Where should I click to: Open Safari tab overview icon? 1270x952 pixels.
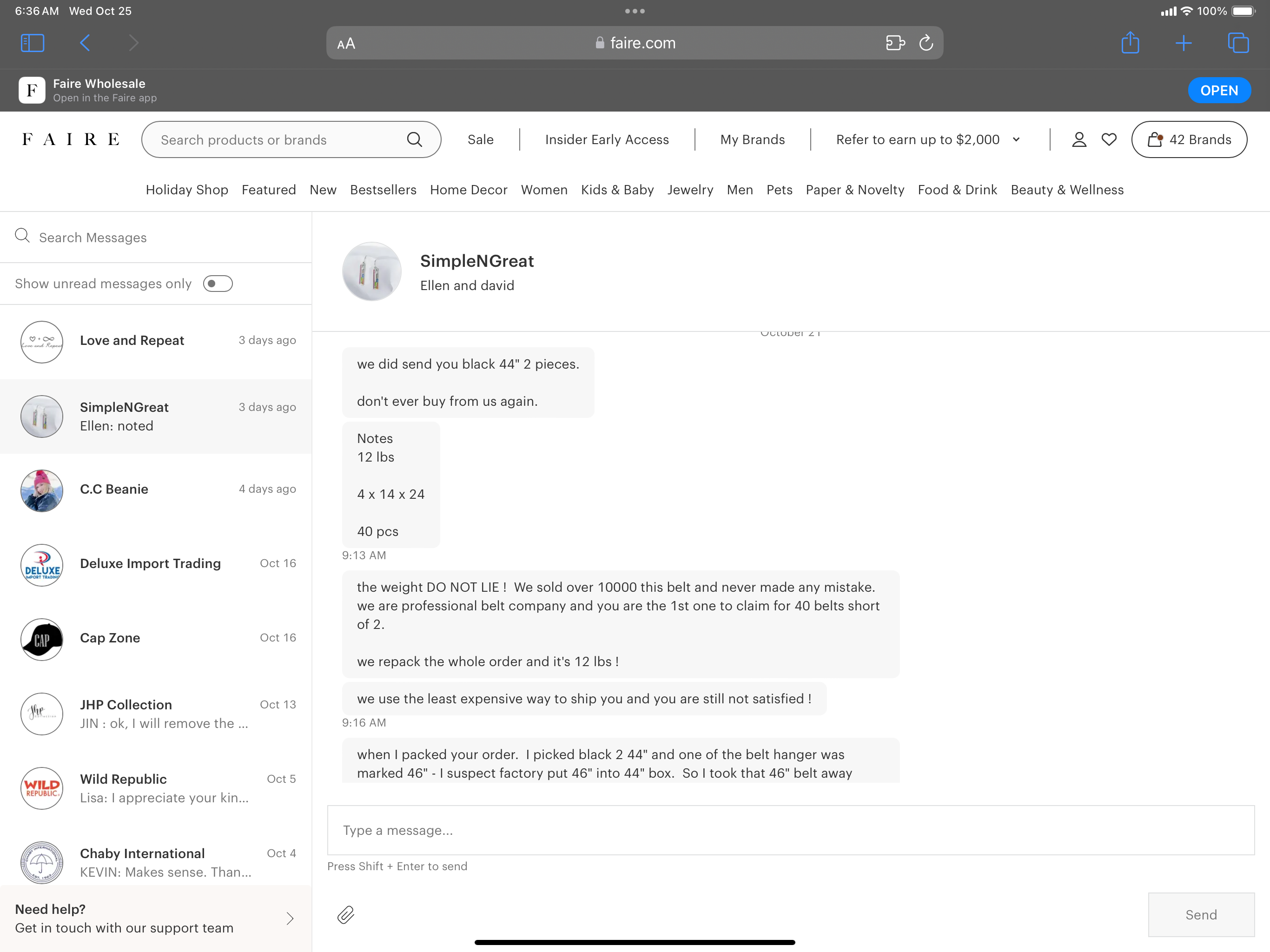coord(1238,43)
